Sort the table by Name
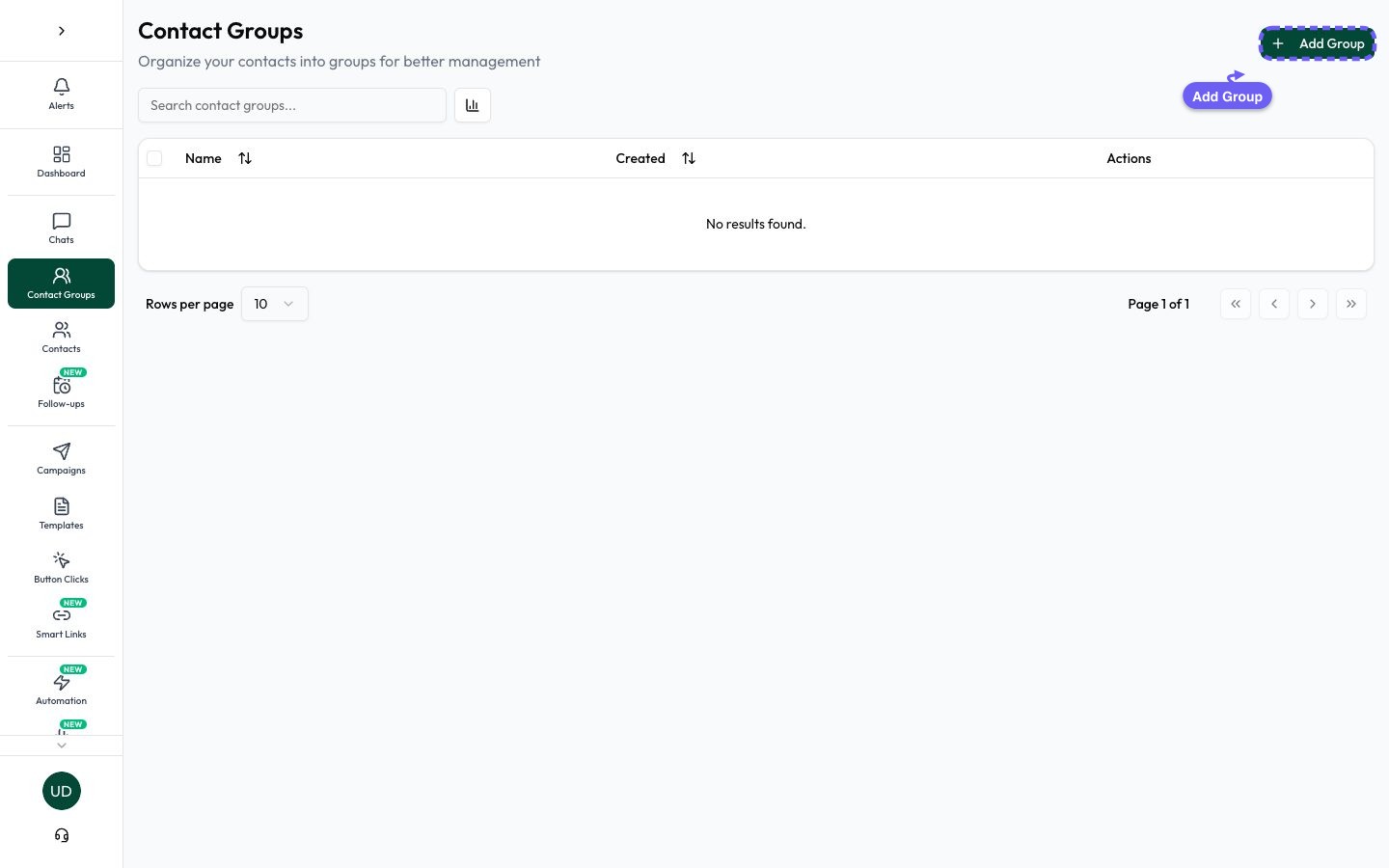The image size is (1389, 868). (218, 158)
